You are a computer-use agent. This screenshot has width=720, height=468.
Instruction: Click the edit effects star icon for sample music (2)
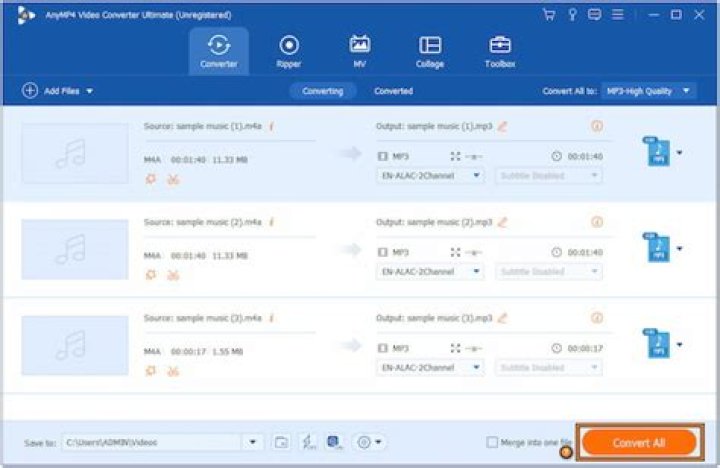click(151, 275)
